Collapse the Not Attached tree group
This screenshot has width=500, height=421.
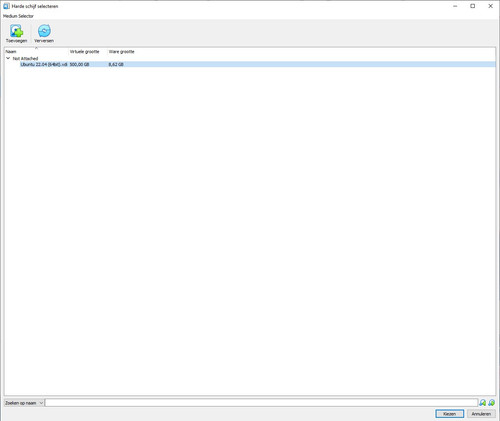(8, 58)
